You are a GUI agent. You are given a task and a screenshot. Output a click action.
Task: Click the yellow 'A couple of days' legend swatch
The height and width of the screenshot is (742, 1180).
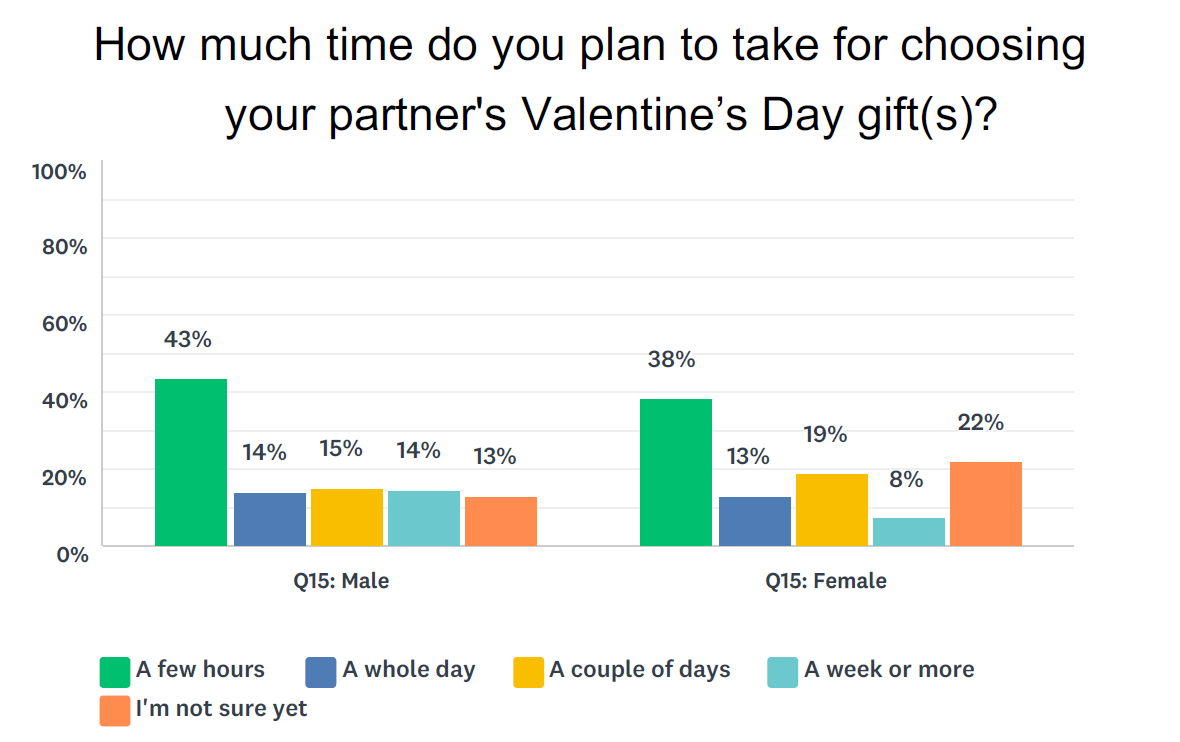click(528, 672)
